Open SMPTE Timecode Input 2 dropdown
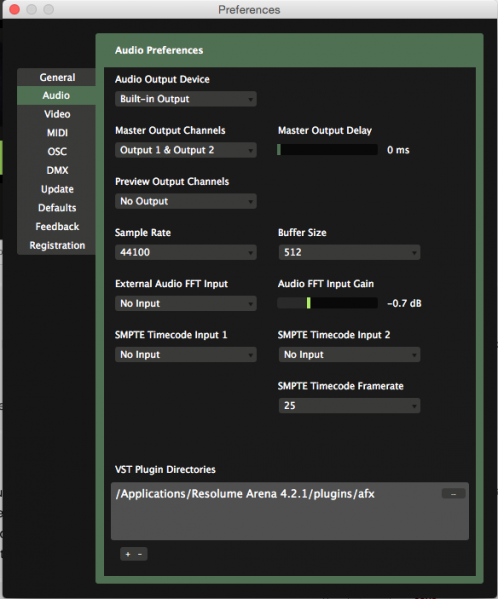 [349, 355]
